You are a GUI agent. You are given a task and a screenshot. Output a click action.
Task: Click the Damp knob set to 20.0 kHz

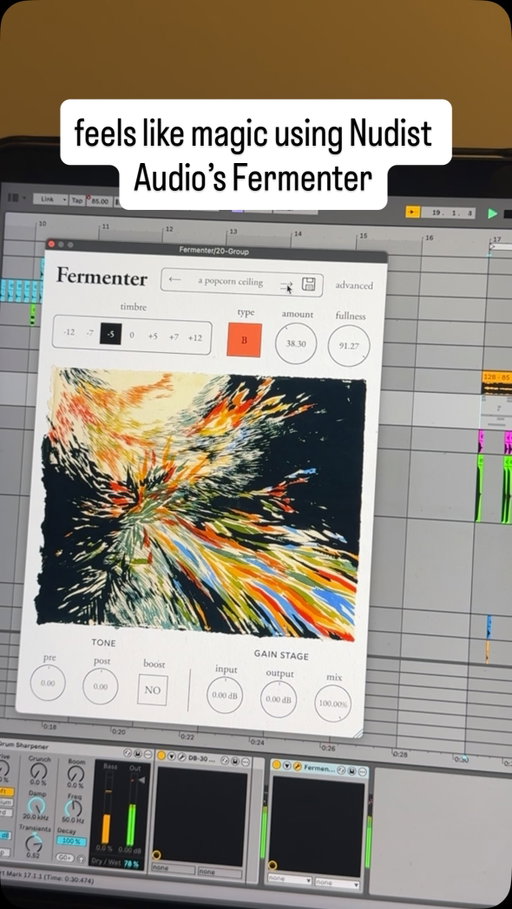tap(36, 805)
